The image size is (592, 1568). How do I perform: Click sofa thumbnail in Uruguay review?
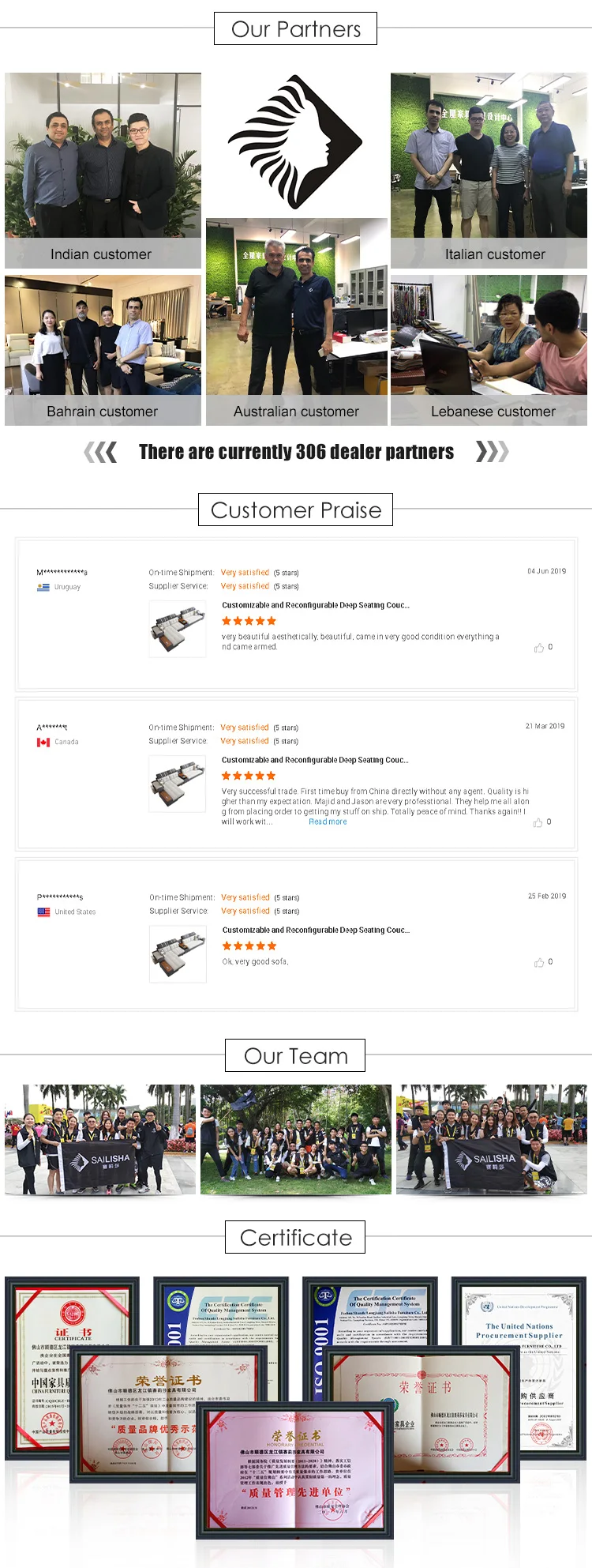click(178, 629)
